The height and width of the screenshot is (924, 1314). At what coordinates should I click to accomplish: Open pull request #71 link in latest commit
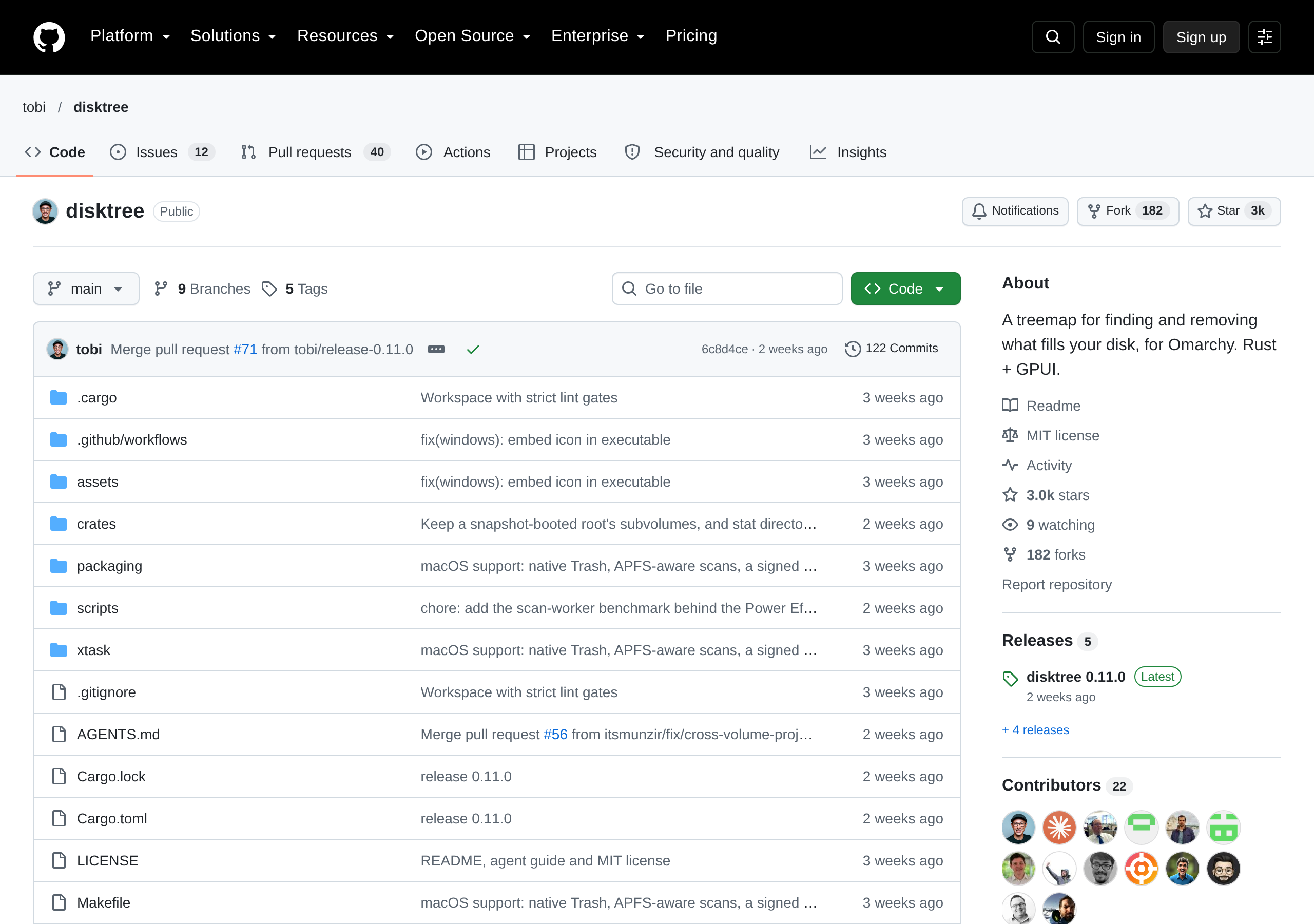245,349
